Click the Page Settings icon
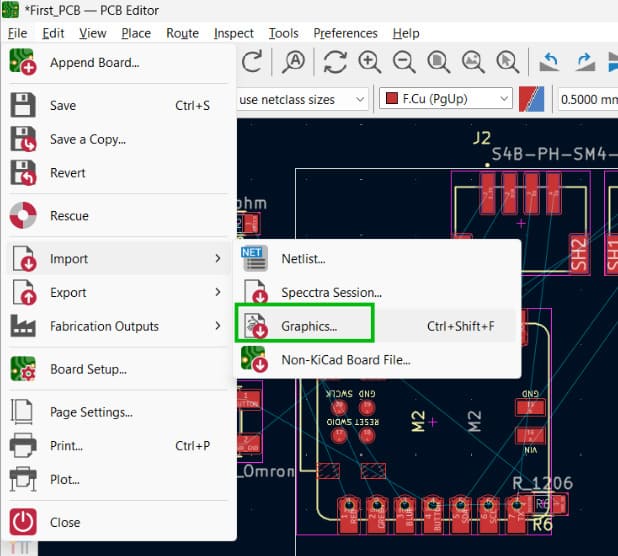618x556 pixels. tap(22, 412)
